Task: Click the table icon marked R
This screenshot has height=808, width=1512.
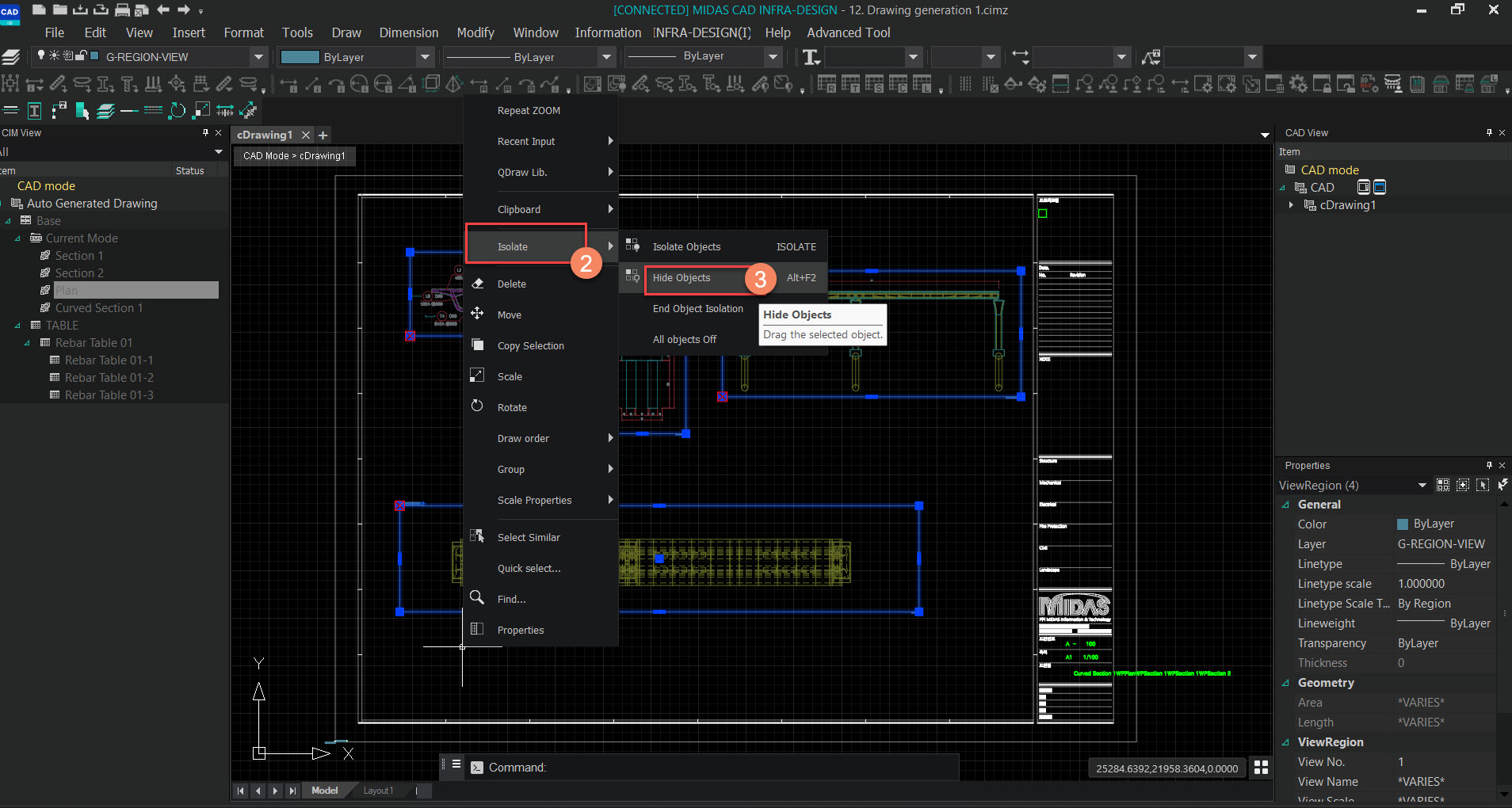Action: 827,84
